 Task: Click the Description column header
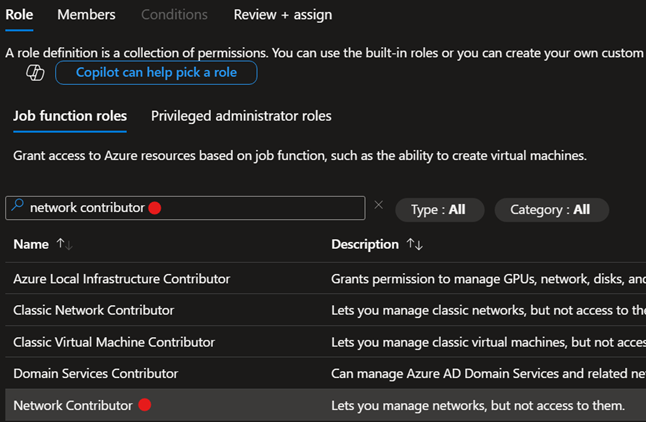[365, 244]
